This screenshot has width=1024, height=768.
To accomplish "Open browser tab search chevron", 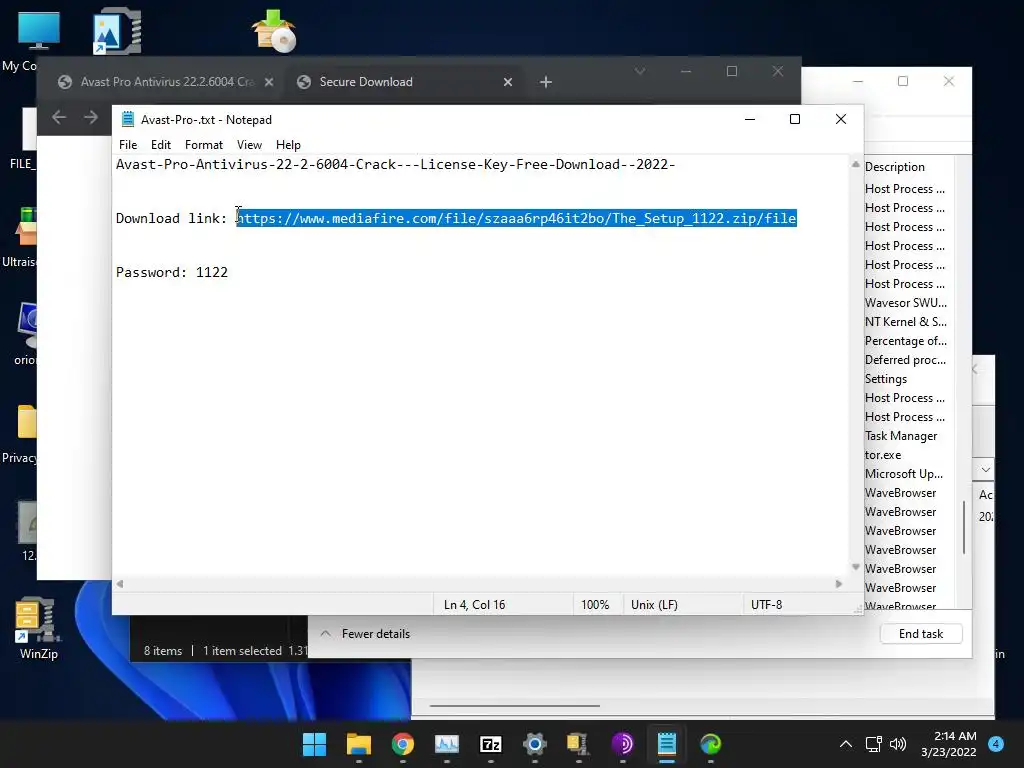I will [640, 71].
